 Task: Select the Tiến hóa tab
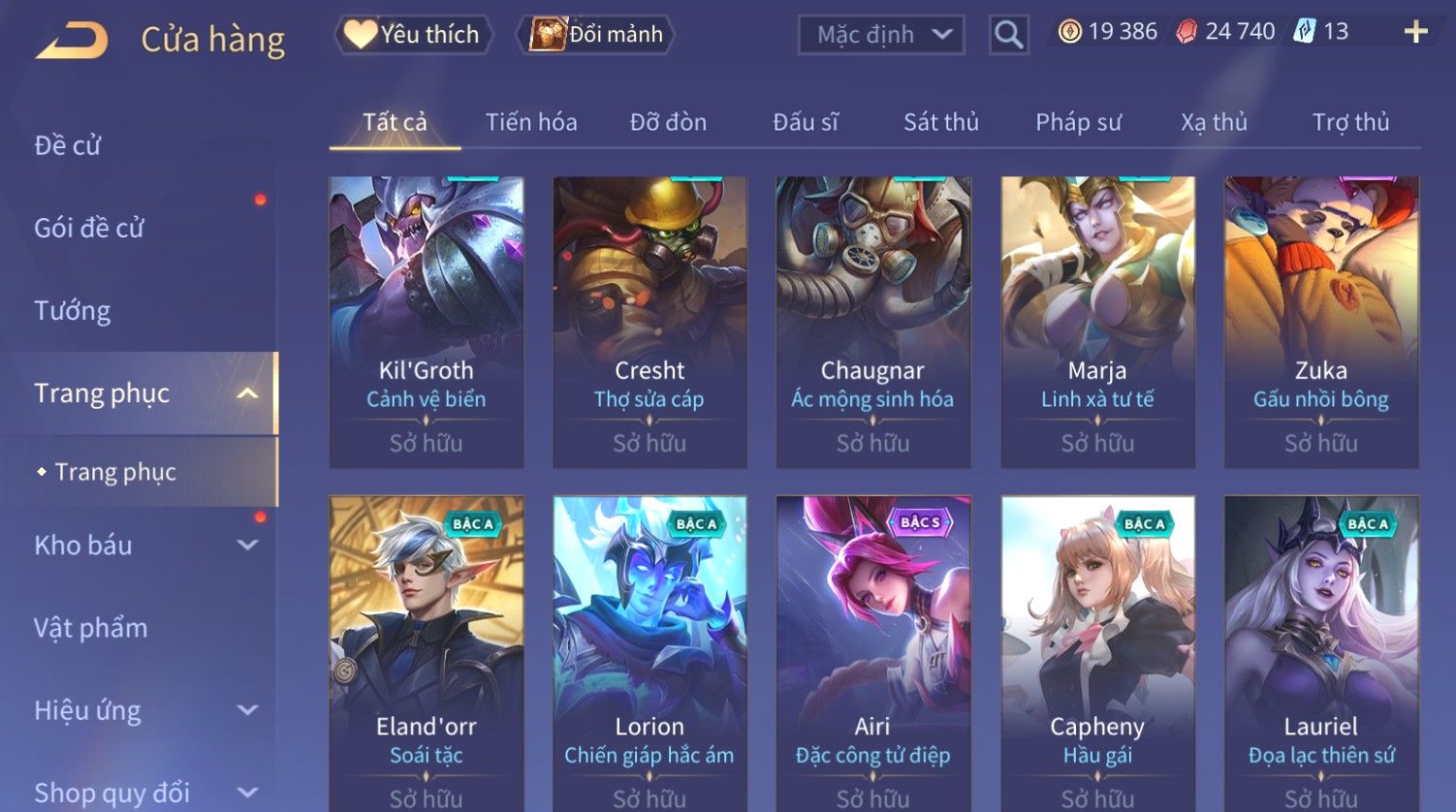click(x=531, y=122)
